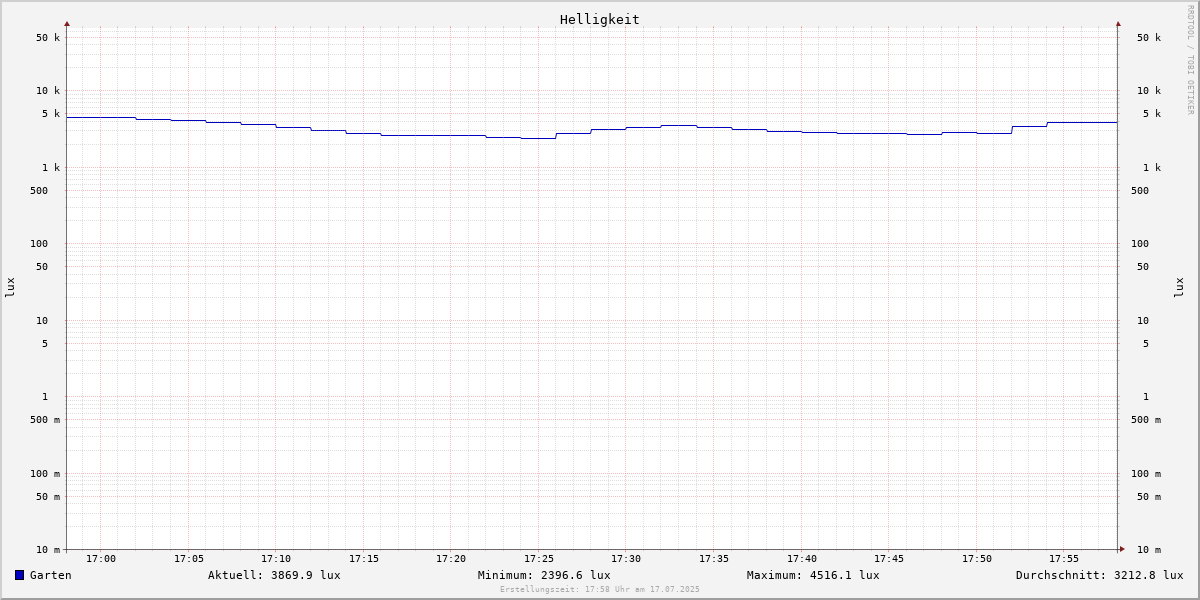Viewport: 1200px width, 600px height.
Task: Click the blue Garten legend color swatch
Action: coord(19,575)
